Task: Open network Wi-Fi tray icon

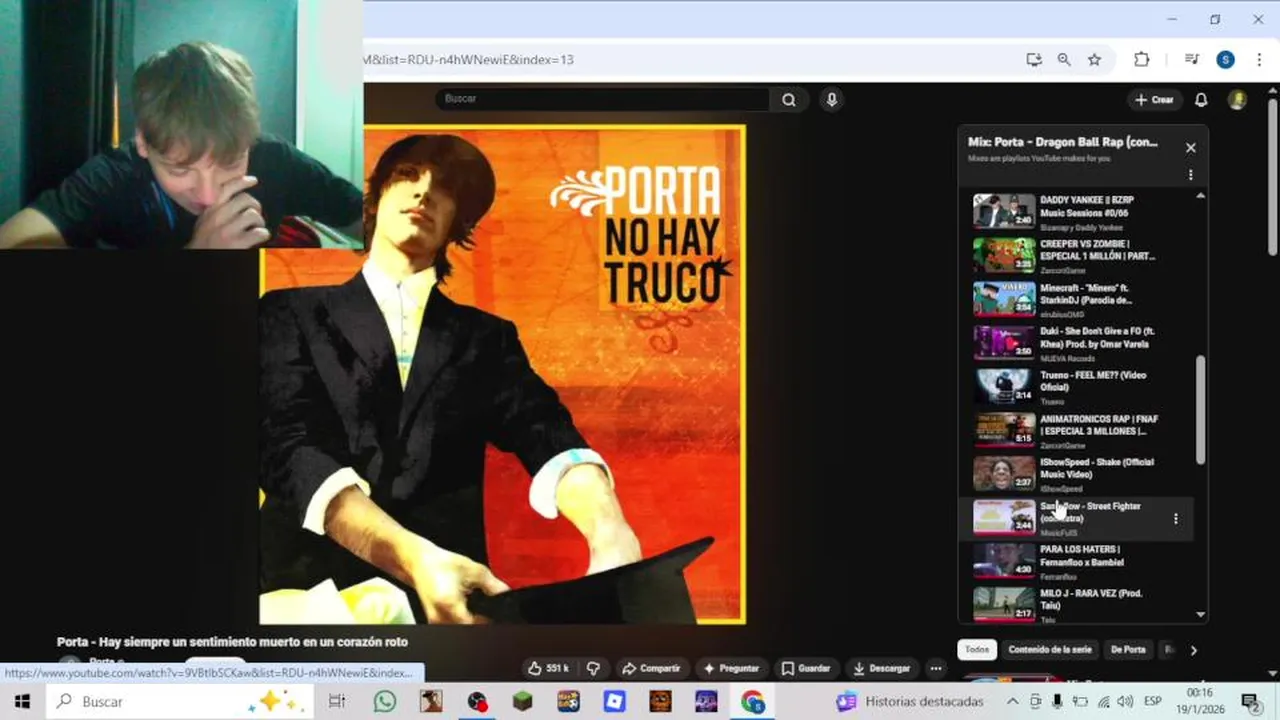Action: (1103, 702)
